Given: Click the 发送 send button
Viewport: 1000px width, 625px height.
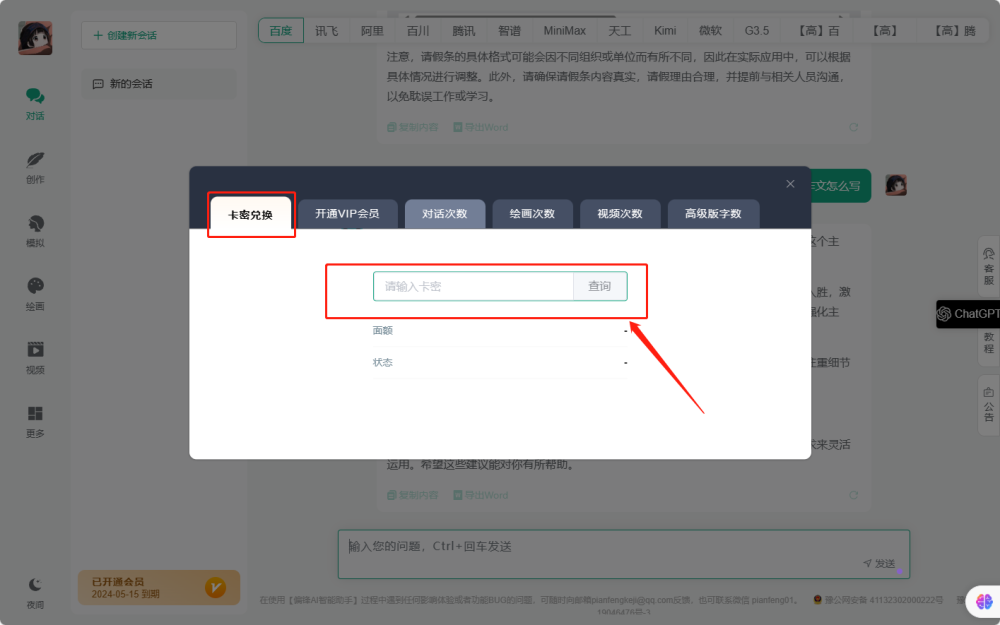Looking at the screenshot, I should [879, 563].
